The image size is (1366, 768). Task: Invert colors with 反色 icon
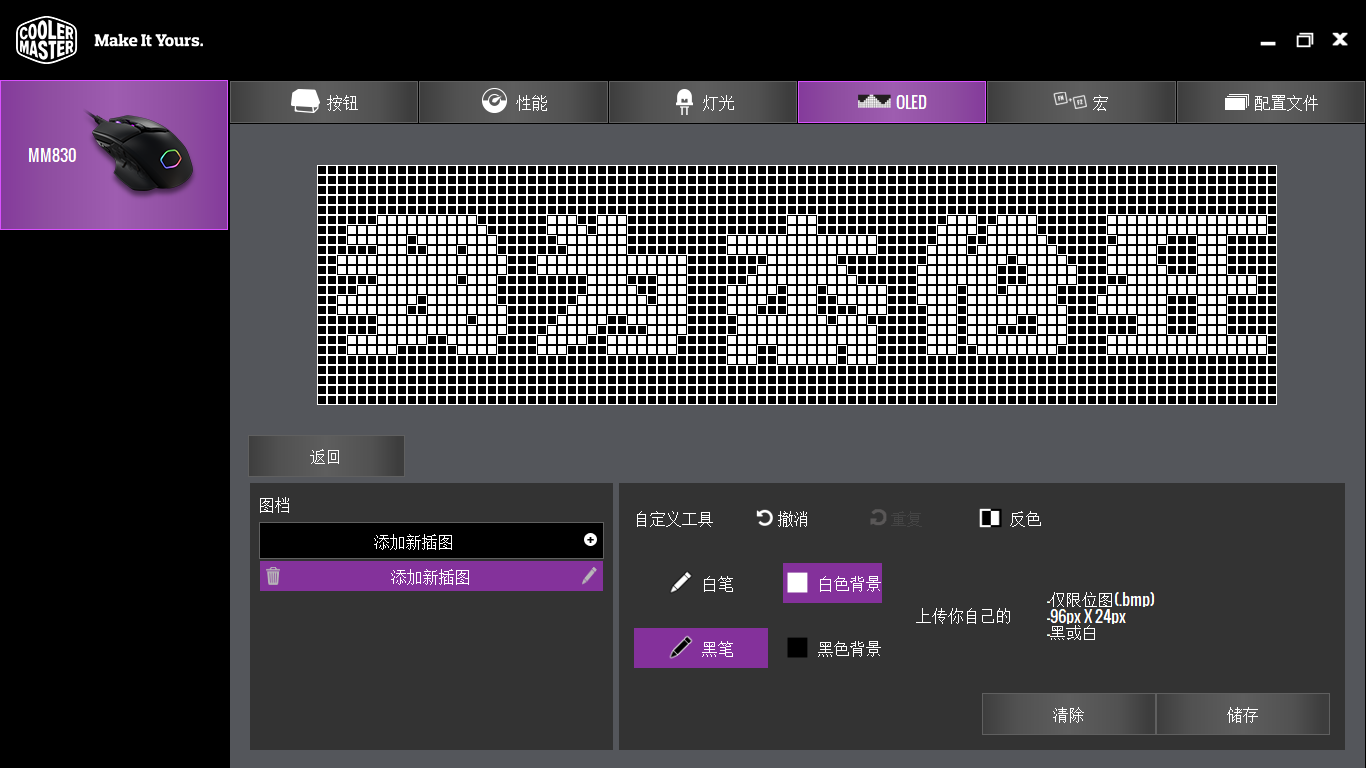tap(990, 518)
